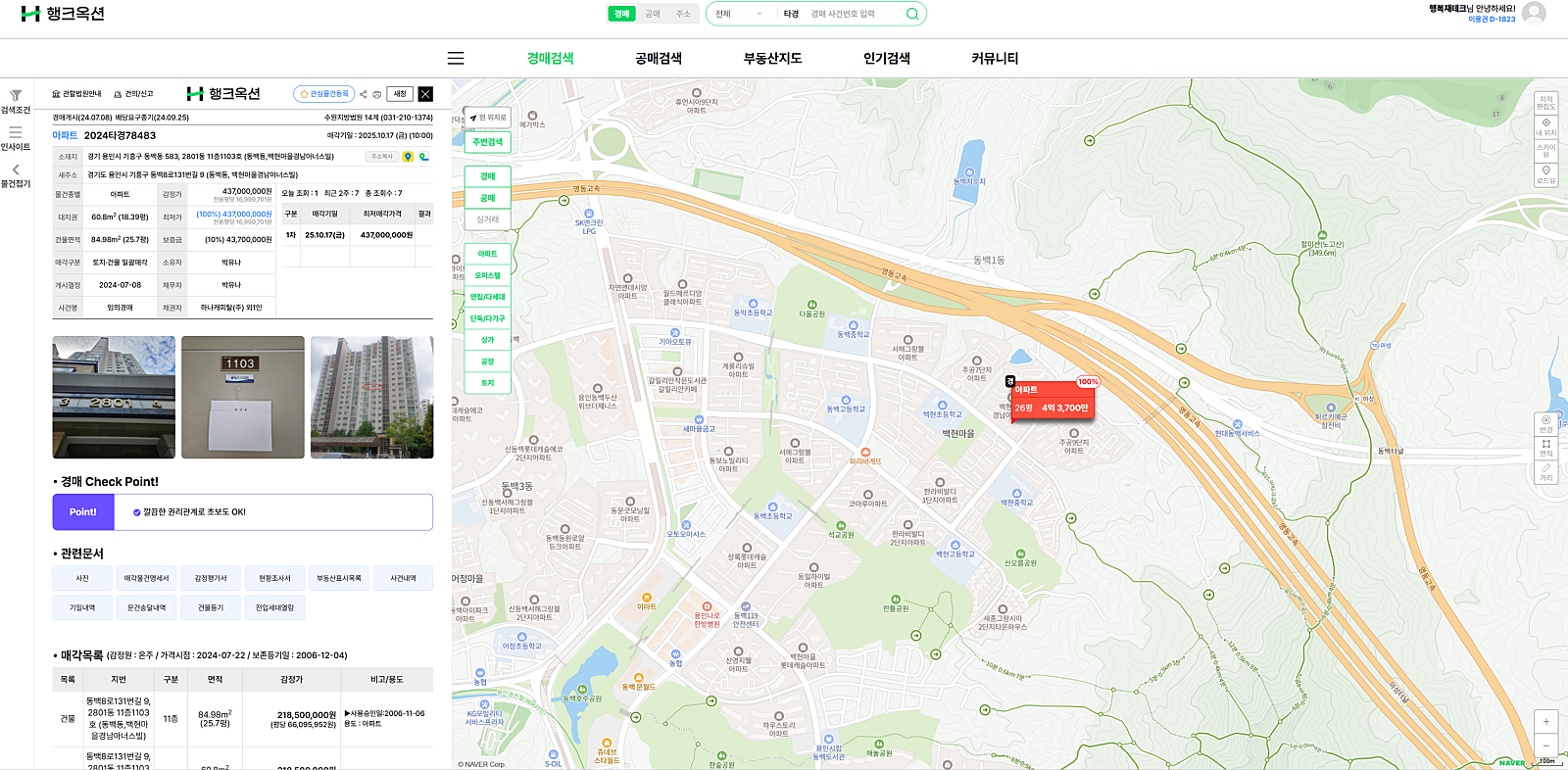Viewport: 1568px width, 770px height.
Task: Switch map to 스카이뷰
Action: 1546,151
